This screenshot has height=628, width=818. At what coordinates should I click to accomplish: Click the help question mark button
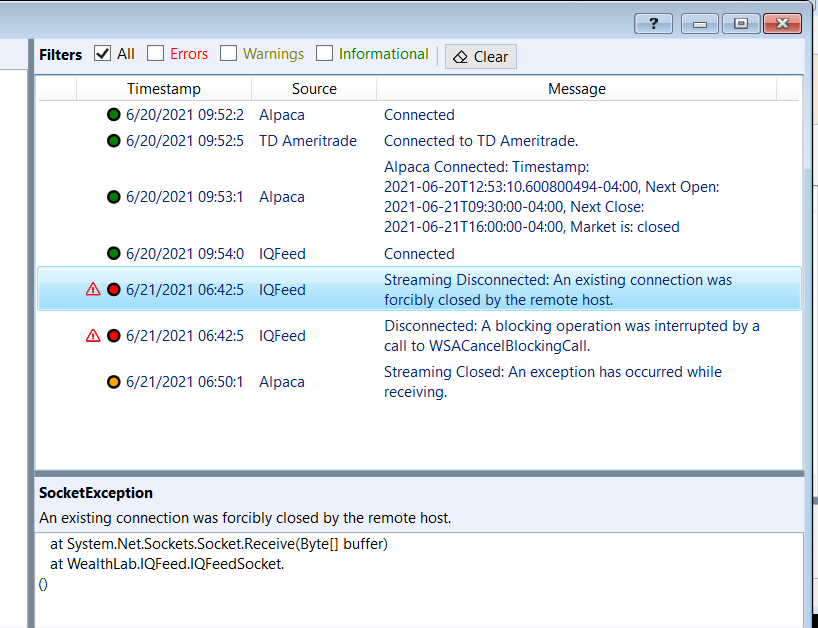pos(653,23)
